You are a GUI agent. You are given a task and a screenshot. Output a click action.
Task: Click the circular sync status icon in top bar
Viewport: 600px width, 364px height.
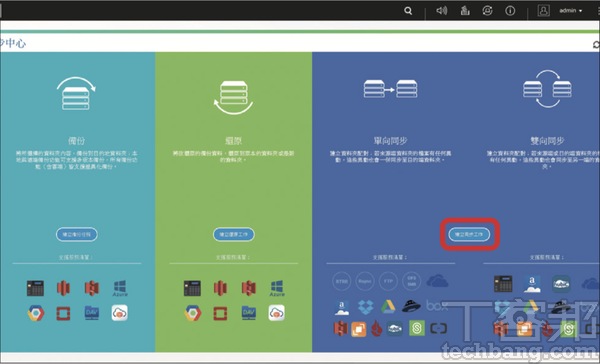pos(487,11)
